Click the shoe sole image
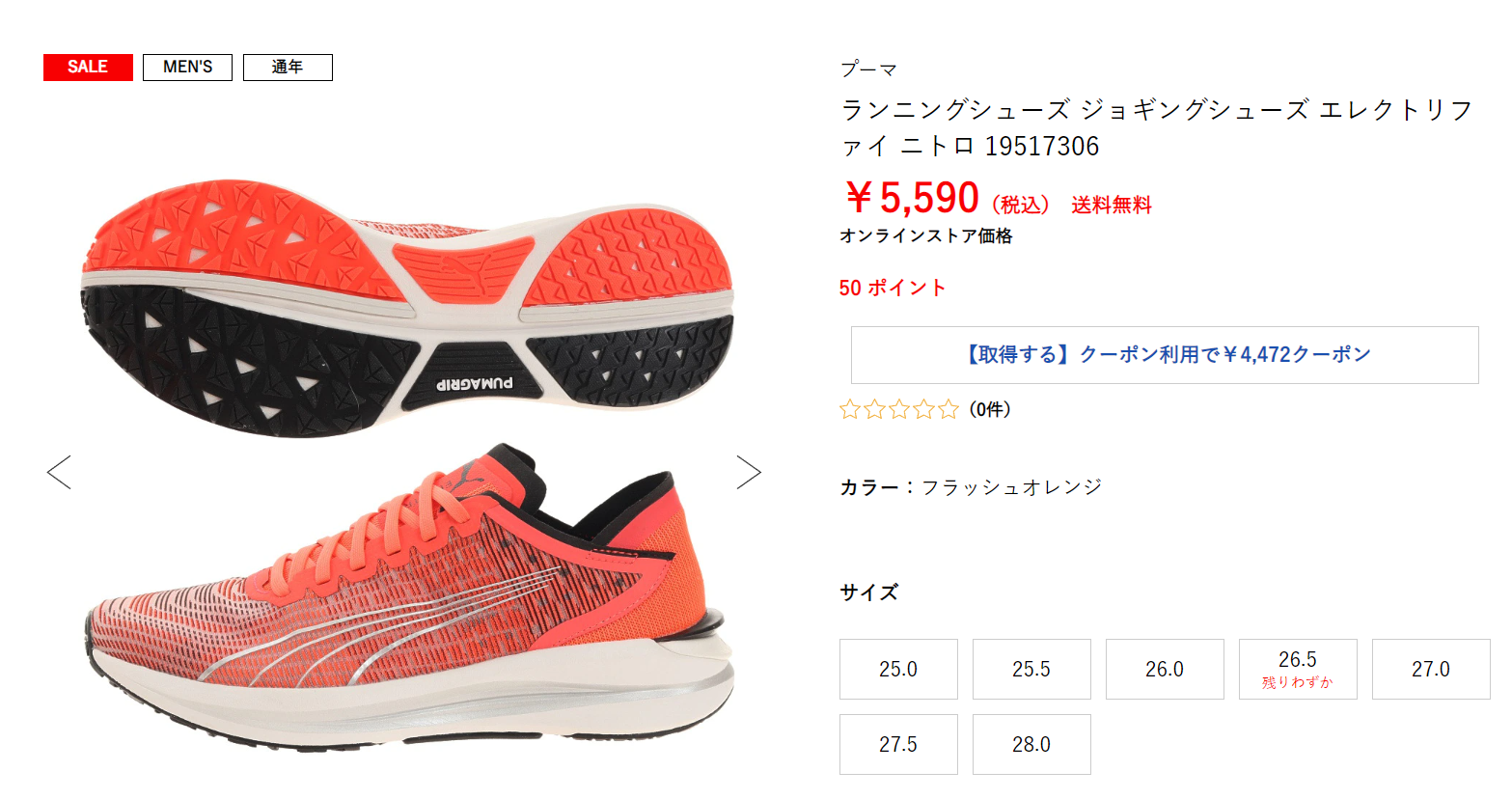The height and width of the screenshot is (799, 1512). 407,307
